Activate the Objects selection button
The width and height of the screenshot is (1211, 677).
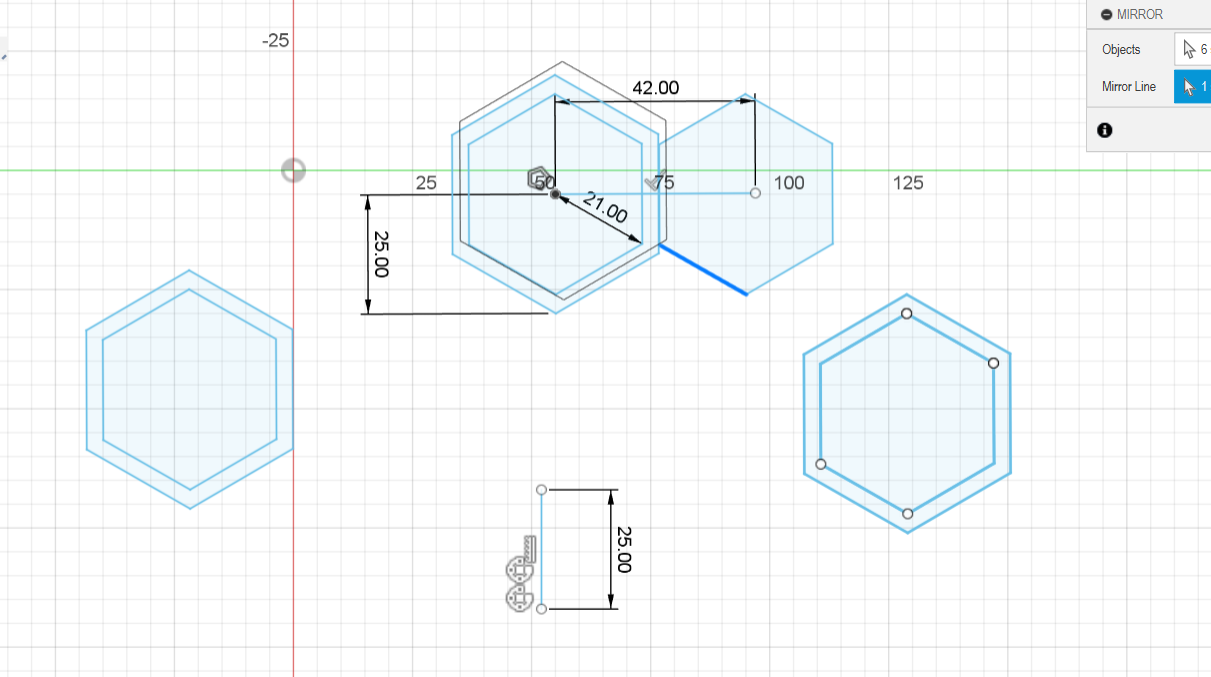point(1192,49)
